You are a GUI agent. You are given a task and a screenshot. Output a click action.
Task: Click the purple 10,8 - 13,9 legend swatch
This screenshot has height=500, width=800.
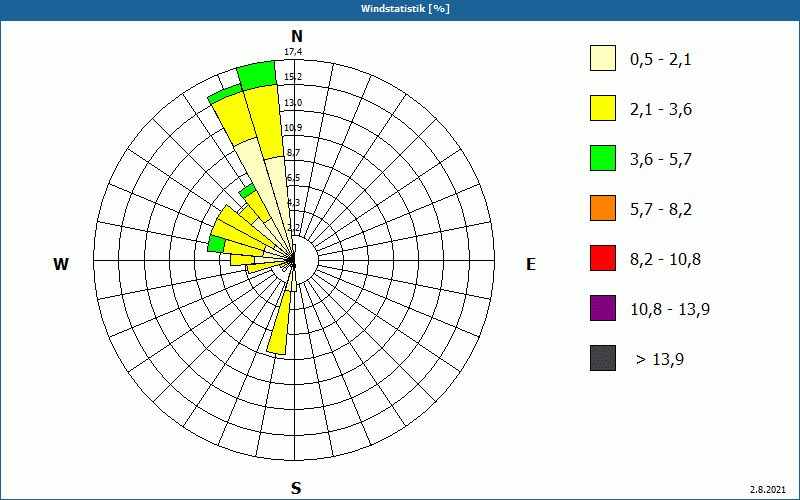click(603, 308)
